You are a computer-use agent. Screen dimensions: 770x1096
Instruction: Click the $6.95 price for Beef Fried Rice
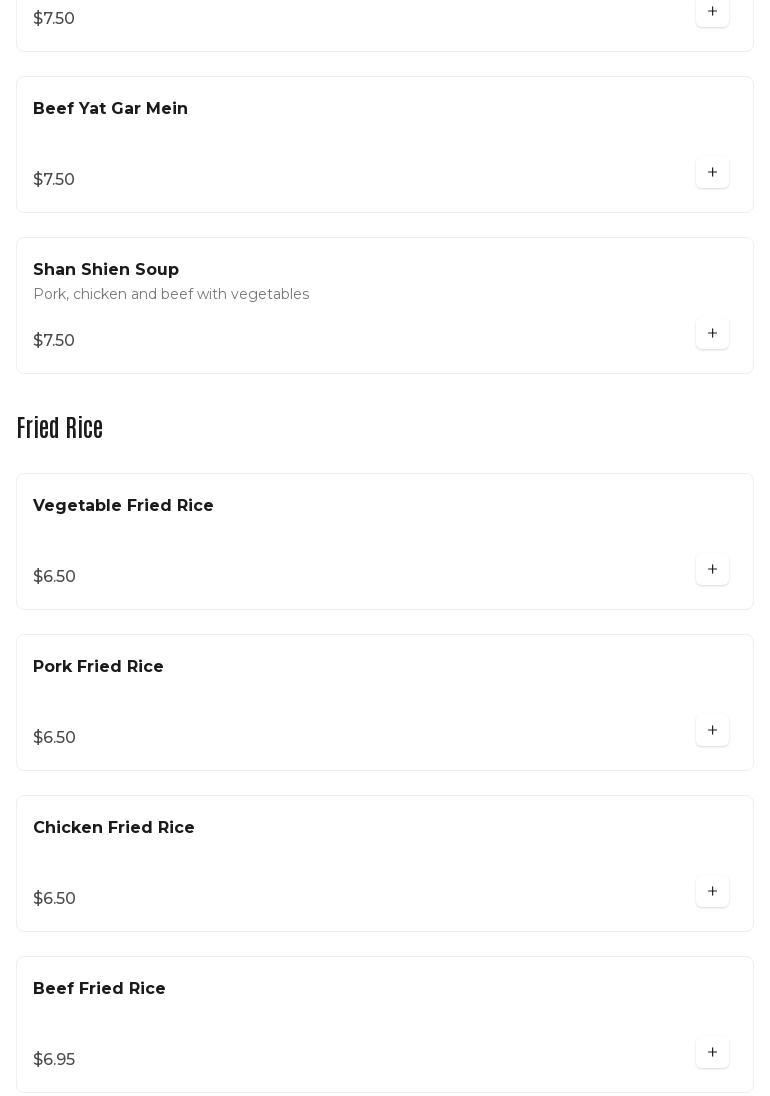(54, 1060)
